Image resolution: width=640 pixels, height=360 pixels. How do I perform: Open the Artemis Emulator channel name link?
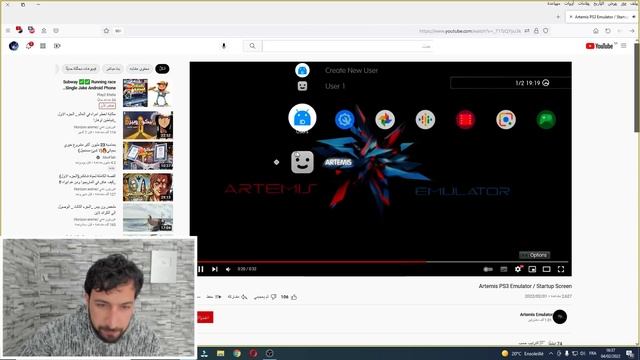pos(536,314)
